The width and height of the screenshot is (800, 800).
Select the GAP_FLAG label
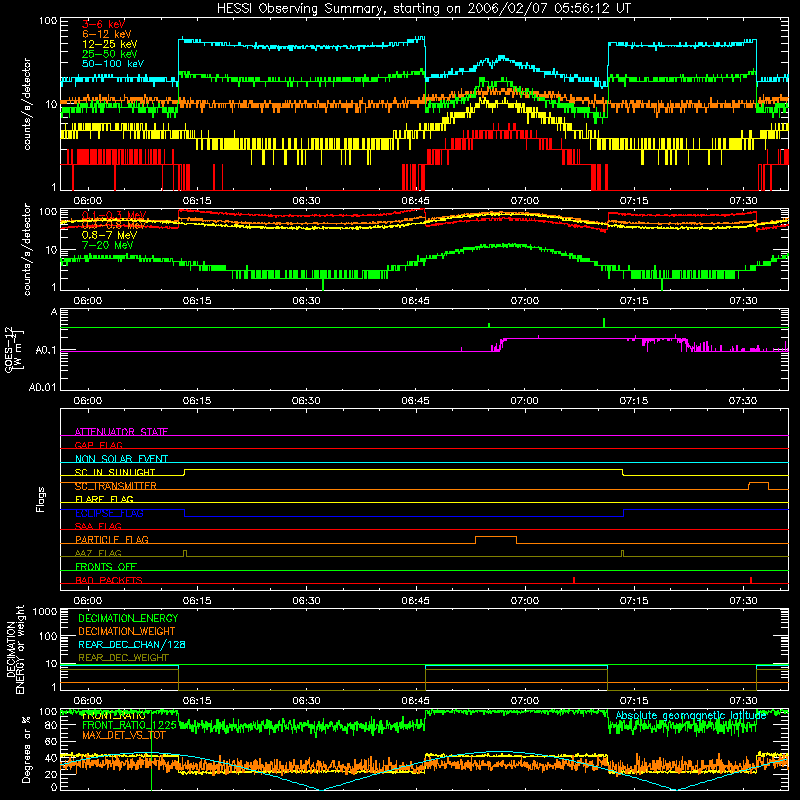(x=98, y=445)
